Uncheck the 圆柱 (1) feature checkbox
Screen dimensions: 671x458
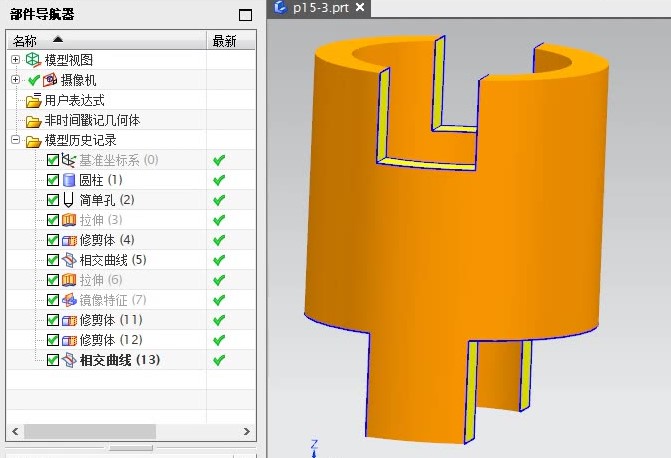coord(53,180)
